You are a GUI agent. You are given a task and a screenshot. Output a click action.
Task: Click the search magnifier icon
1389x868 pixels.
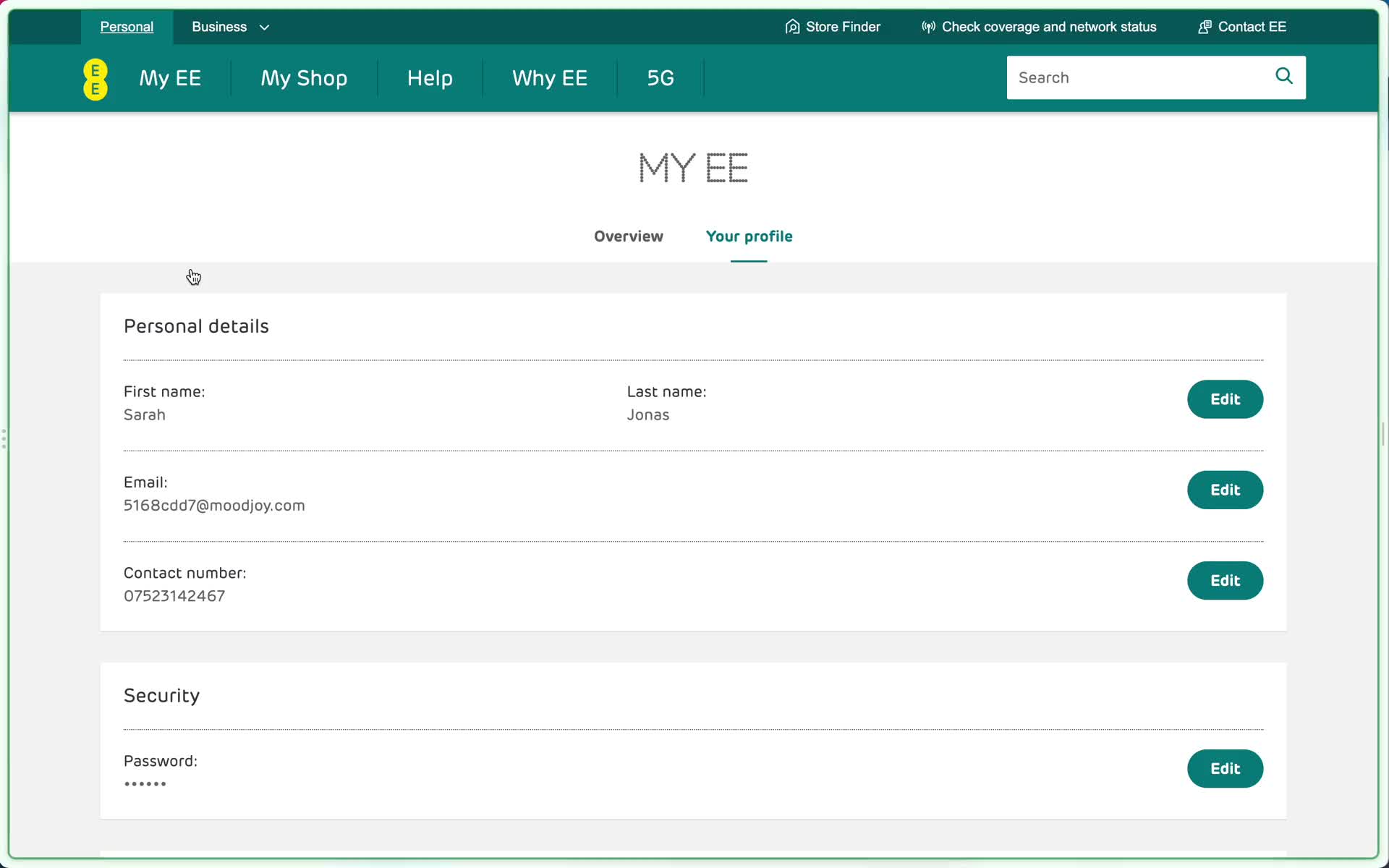[1284, 76]
